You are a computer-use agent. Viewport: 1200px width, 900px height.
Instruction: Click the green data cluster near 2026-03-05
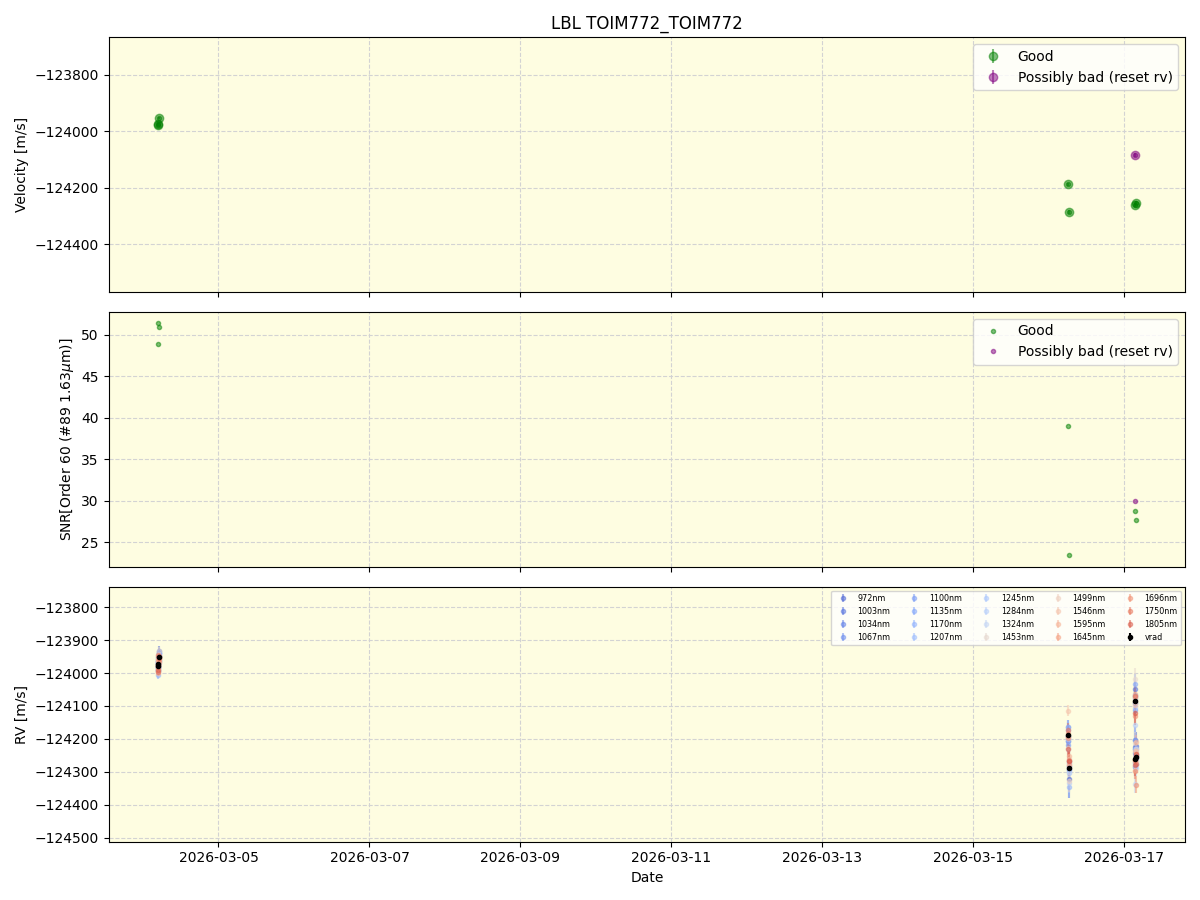158,120
